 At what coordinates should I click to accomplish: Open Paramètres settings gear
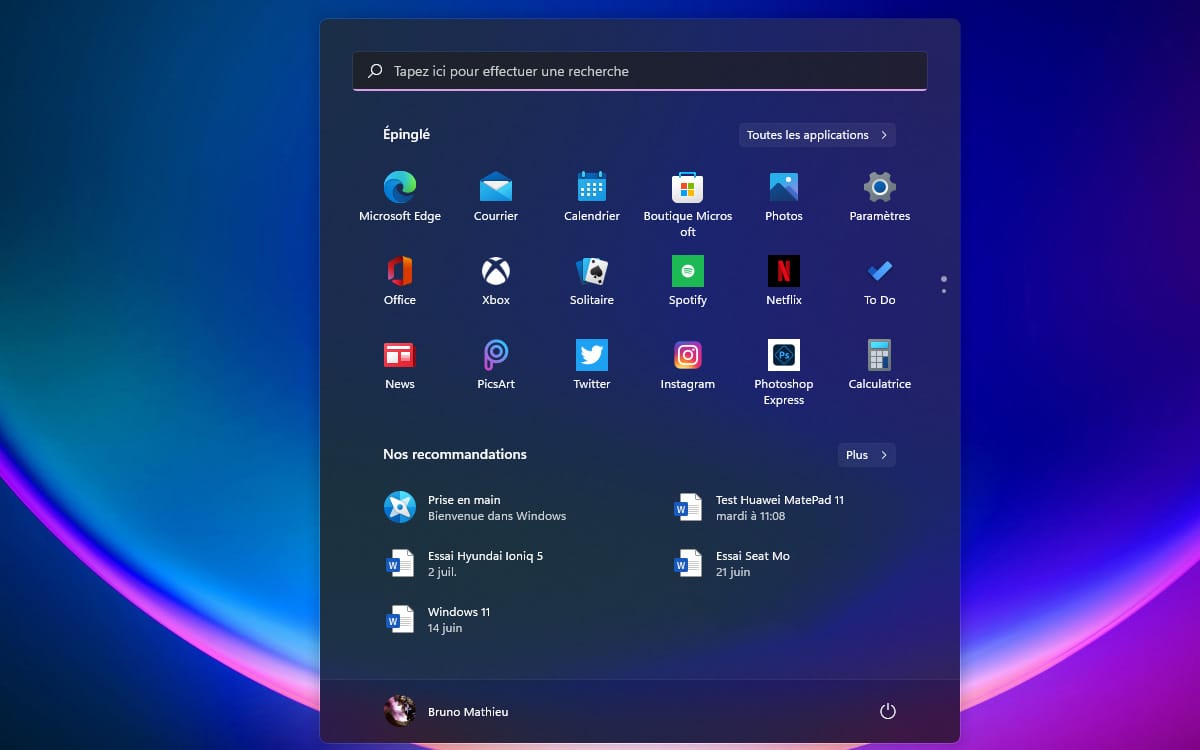[880, 187]
